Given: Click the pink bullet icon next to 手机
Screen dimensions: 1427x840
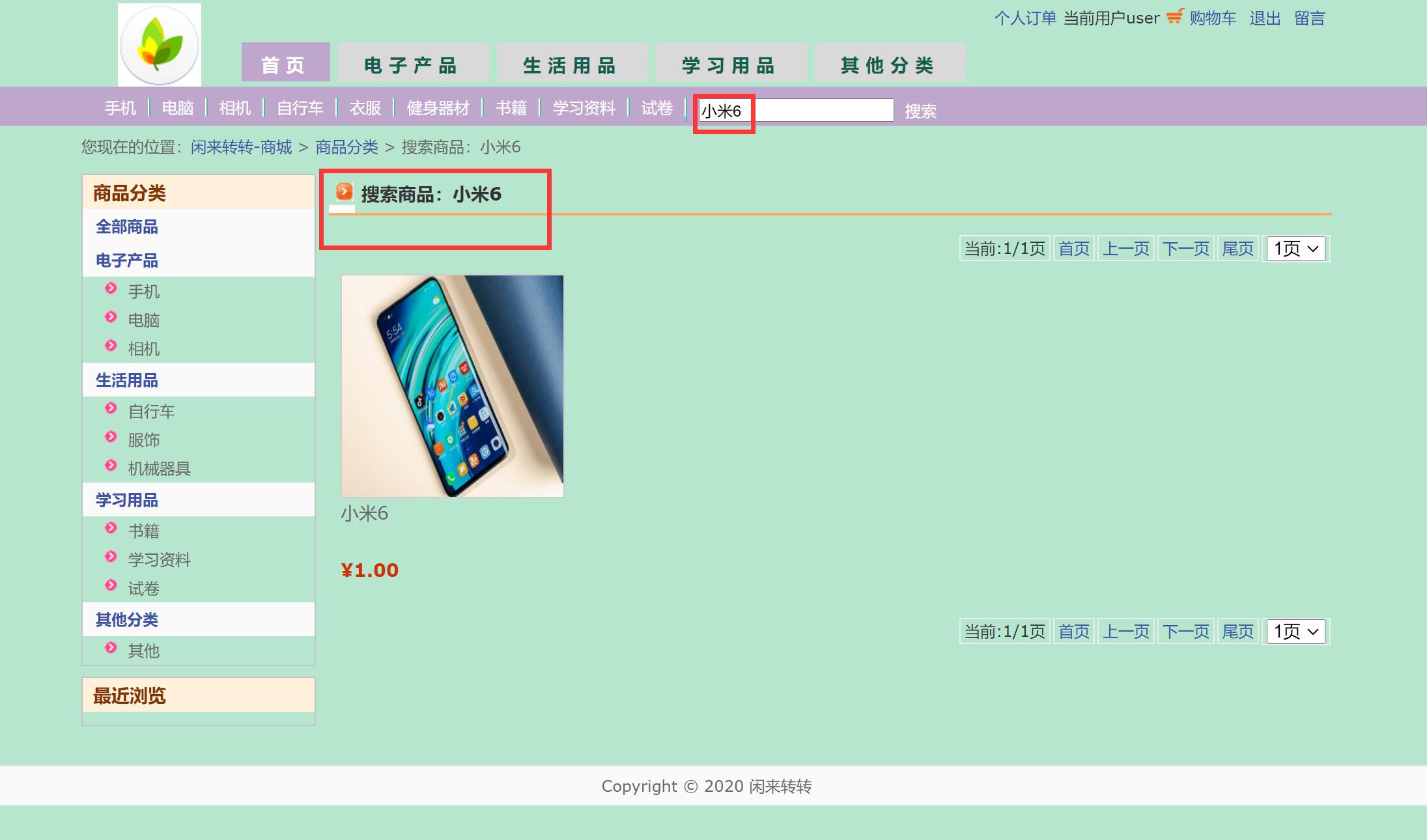Looking at the screenshot, I should pos(111,288).
